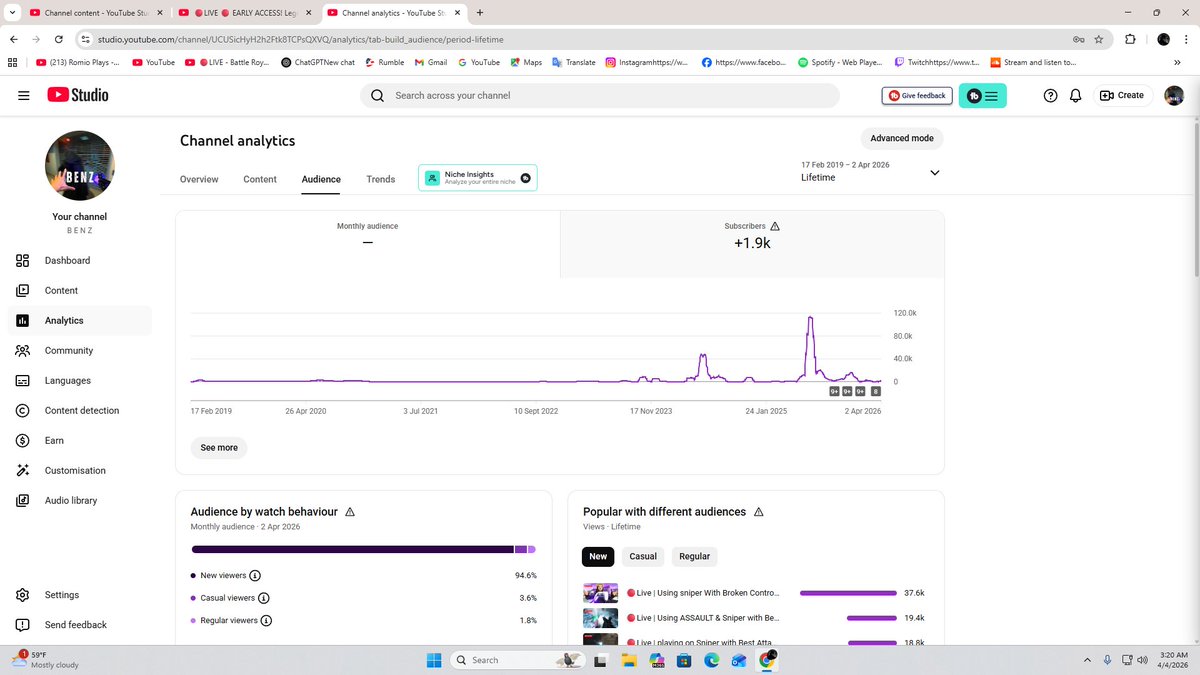
Task: Click the See more button
Action: [219, 448]
